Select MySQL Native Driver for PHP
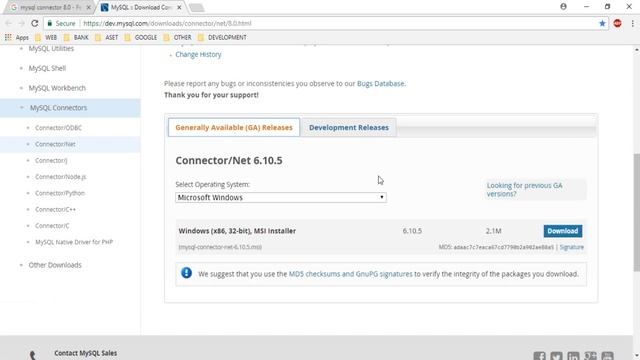The height and width of the screenshot is (360, 640). coord(74,242)
